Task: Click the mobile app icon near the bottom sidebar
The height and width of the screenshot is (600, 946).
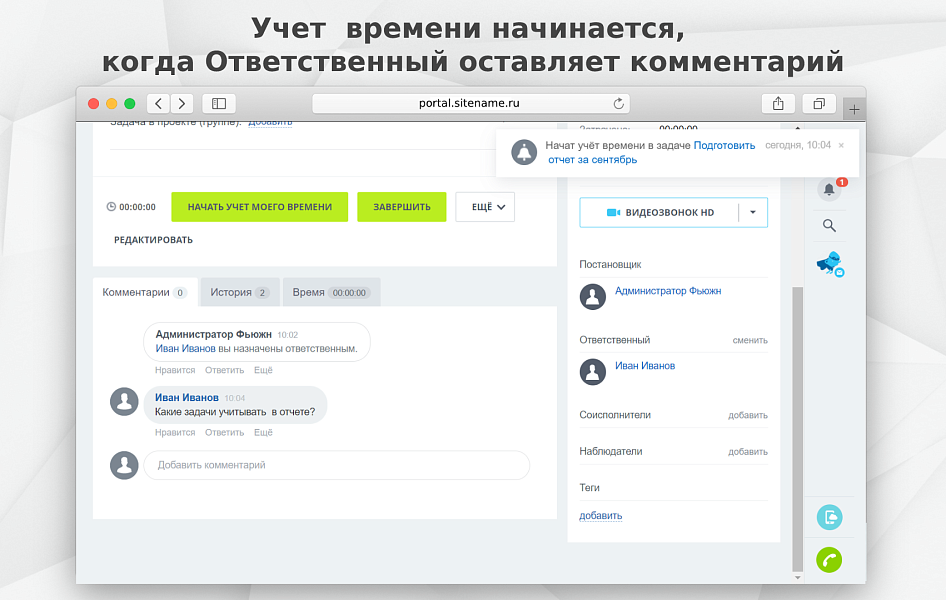Action: click(x=828, y=517)
